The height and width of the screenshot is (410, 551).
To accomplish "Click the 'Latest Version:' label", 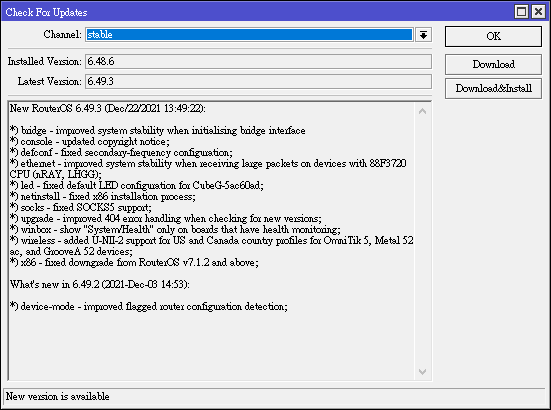I will point(50,82).
